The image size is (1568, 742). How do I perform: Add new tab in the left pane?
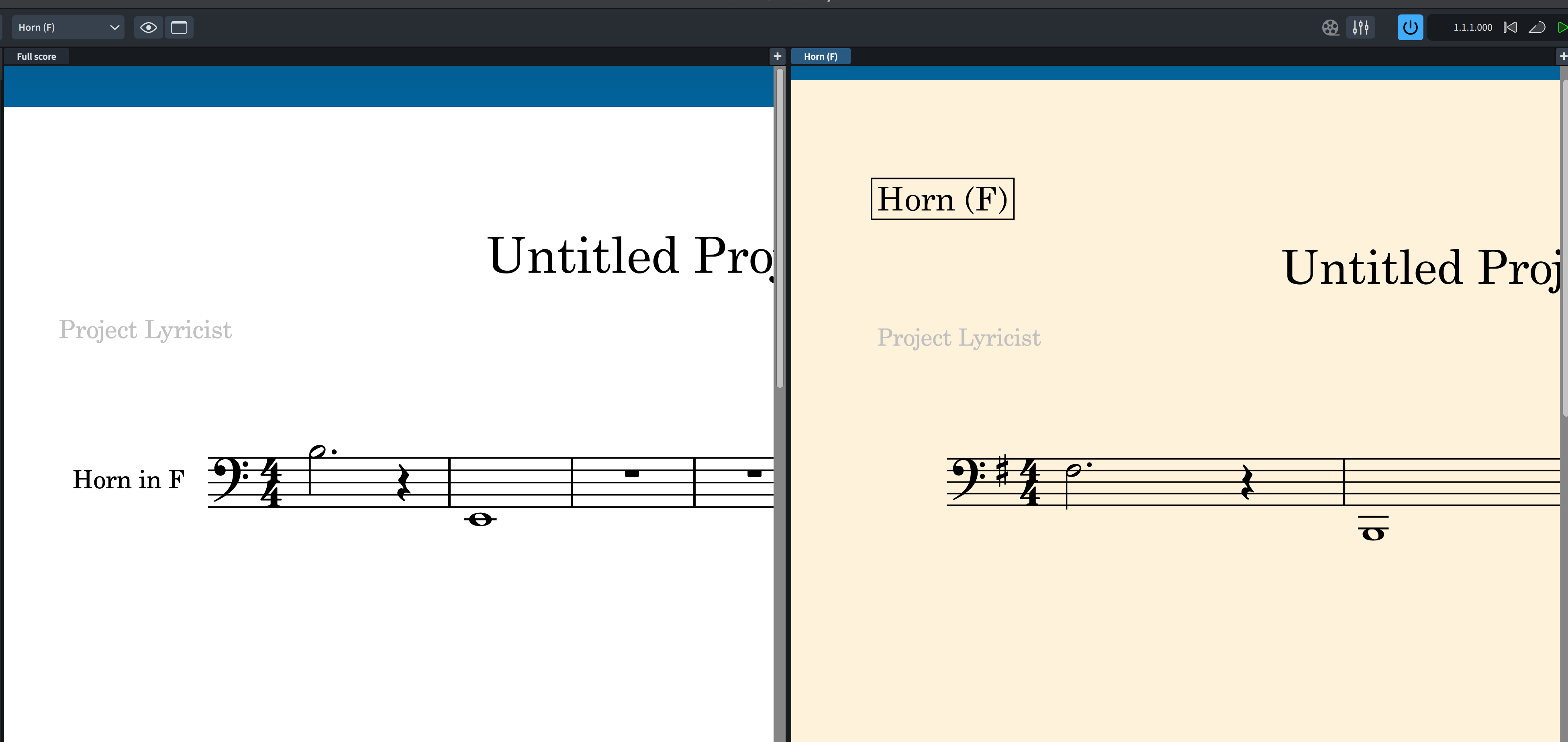point(777,57)
